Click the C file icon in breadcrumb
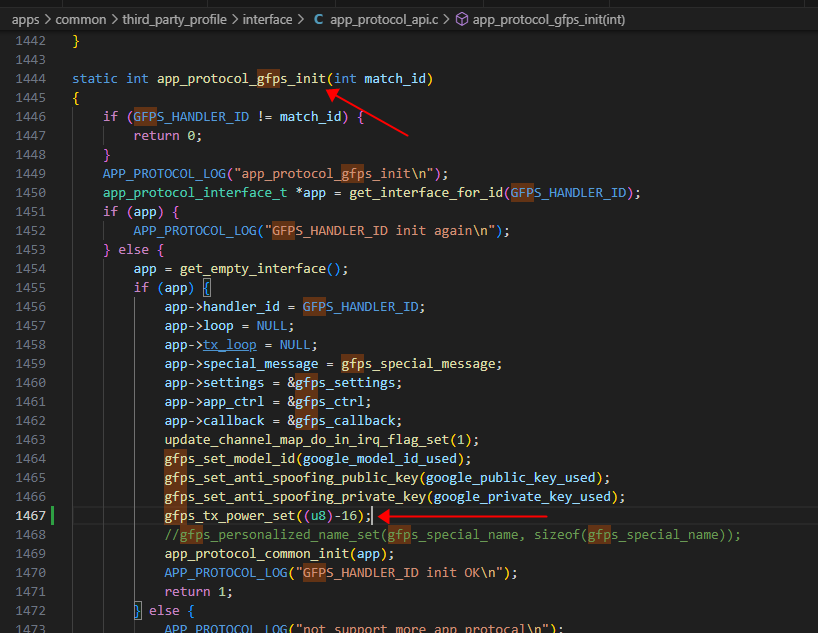Image resolution: width=818 pixels, height=633 pixels. click(x=318, y=20)
